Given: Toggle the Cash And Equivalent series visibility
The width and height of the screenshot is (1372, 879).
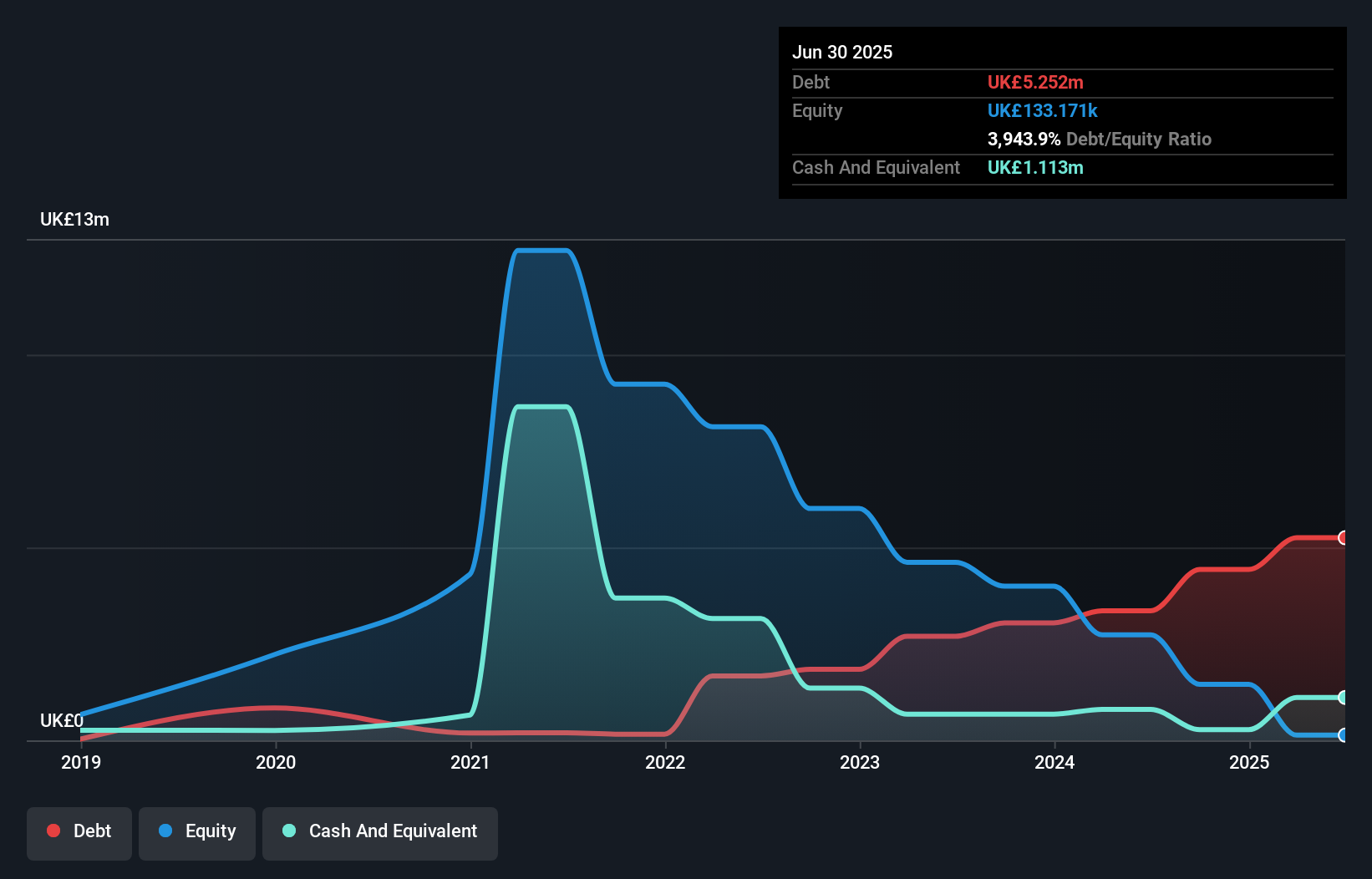Looking at the screenshot, I should click(x=379, y=831).
